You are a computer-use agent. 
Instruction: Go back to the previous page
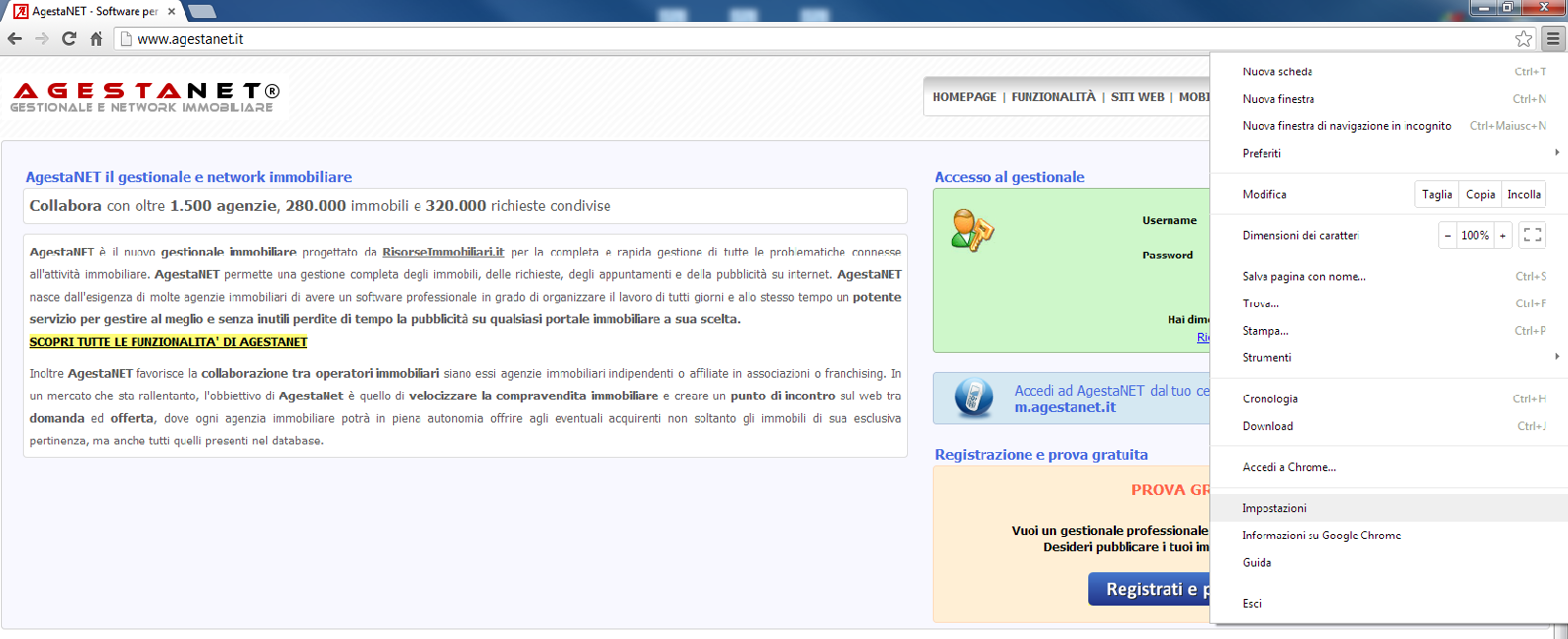point(14,39)
